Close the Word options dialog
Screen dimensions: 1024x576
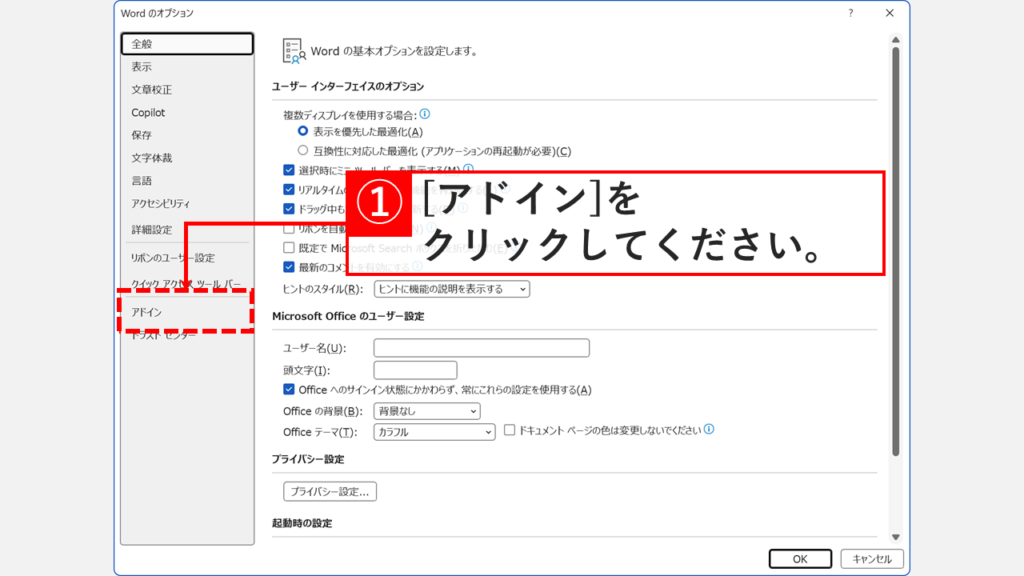[x=889, y=13]
